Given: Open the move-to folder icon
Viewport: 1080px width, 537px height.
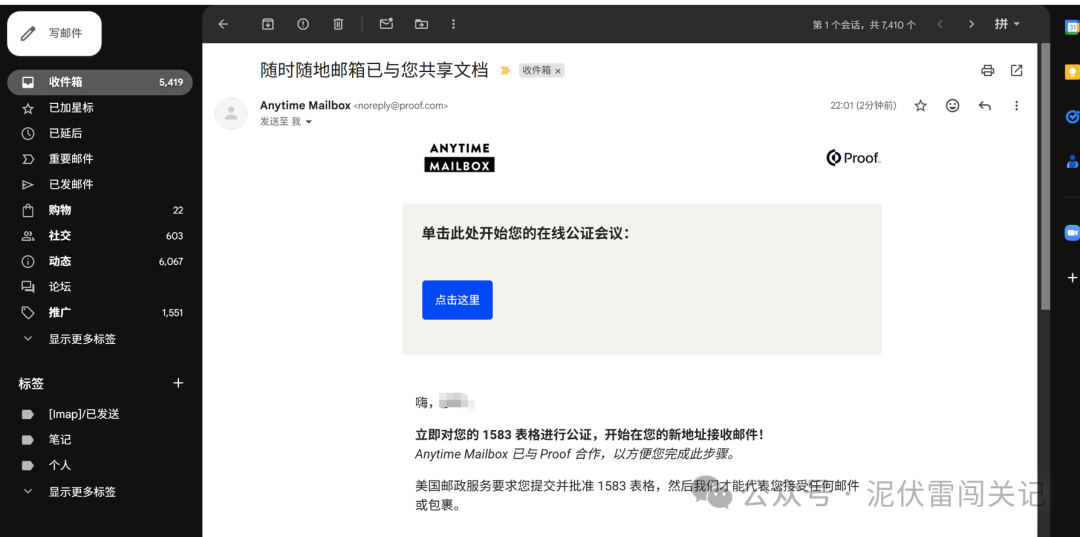Looking at the screenshot, I should (421, 24).
